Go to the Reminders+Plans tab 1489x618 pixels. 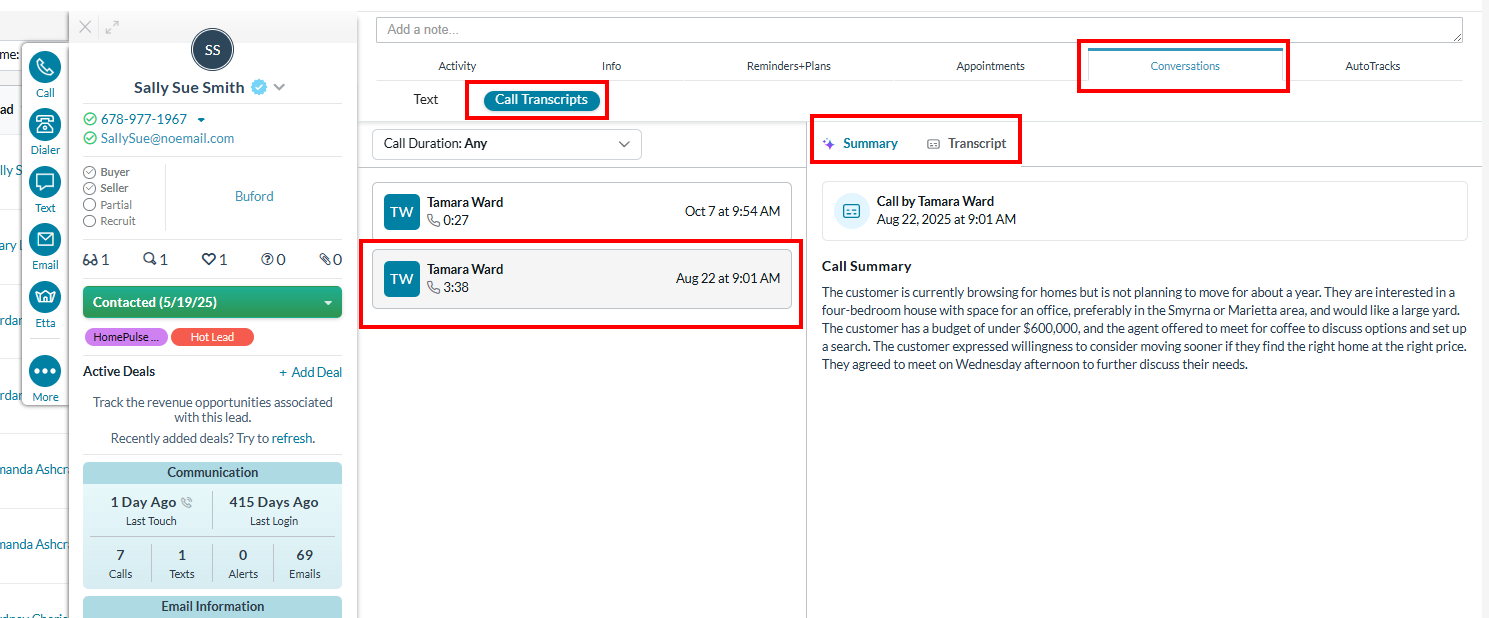[x=789, y=66]
